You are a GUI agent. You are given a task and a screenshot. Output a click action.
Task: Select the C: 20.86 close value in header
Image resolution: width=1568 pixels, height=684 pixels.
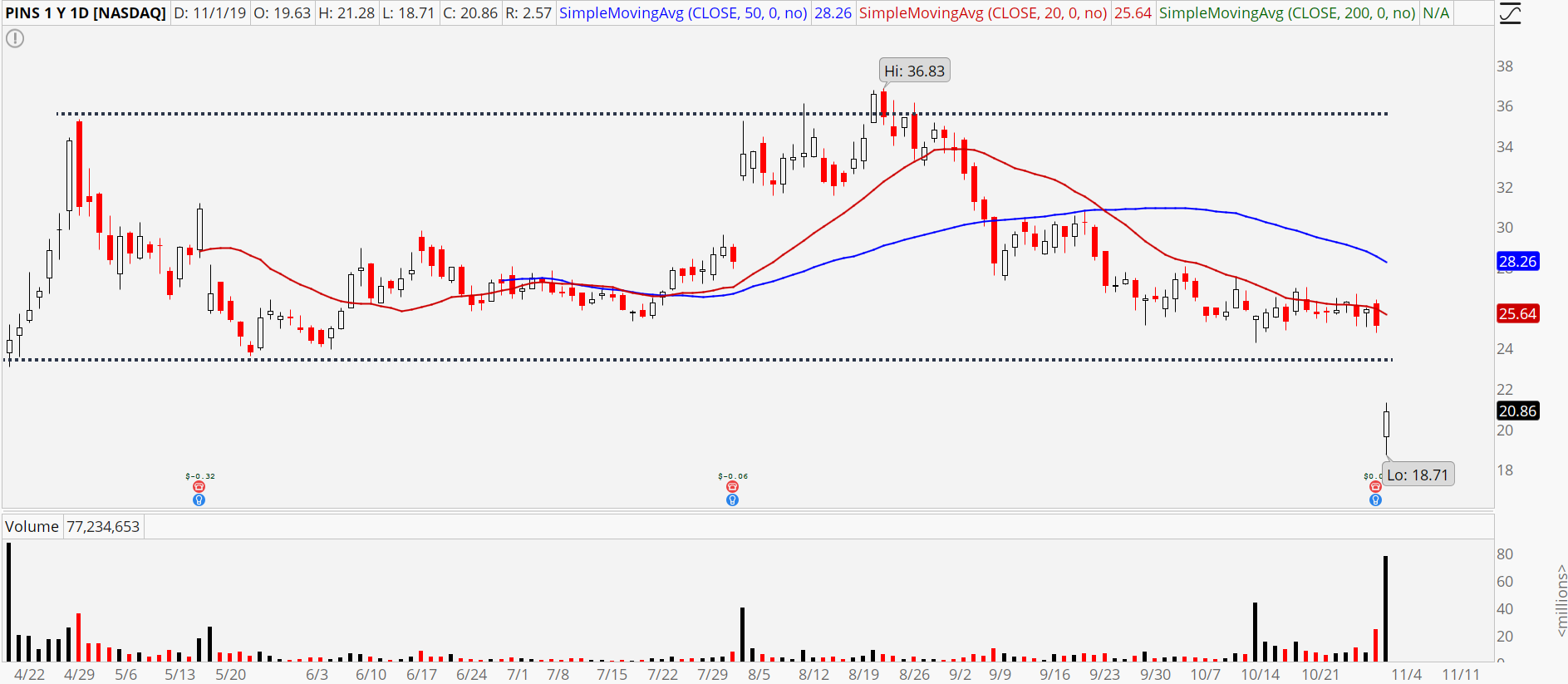(470, 13)
